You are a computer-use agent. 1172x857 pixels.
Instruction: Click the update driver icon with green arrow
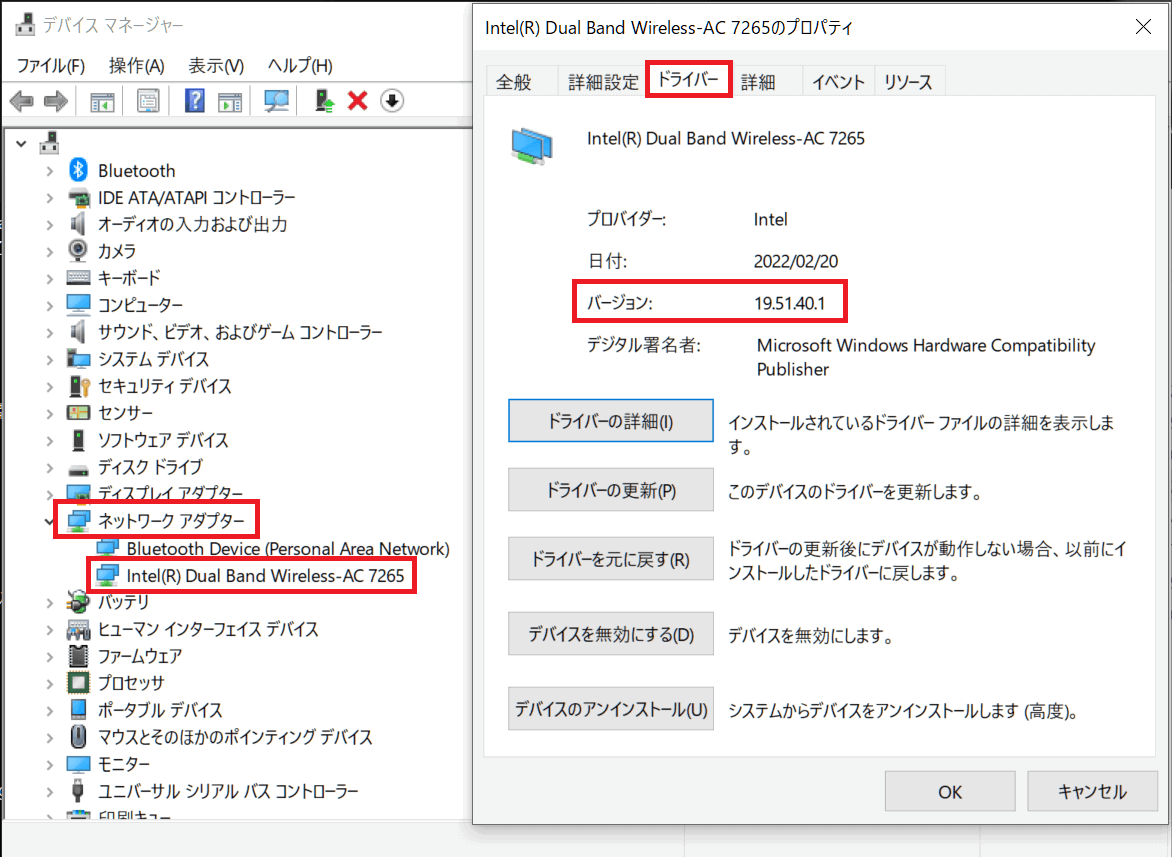click(324, 100)
